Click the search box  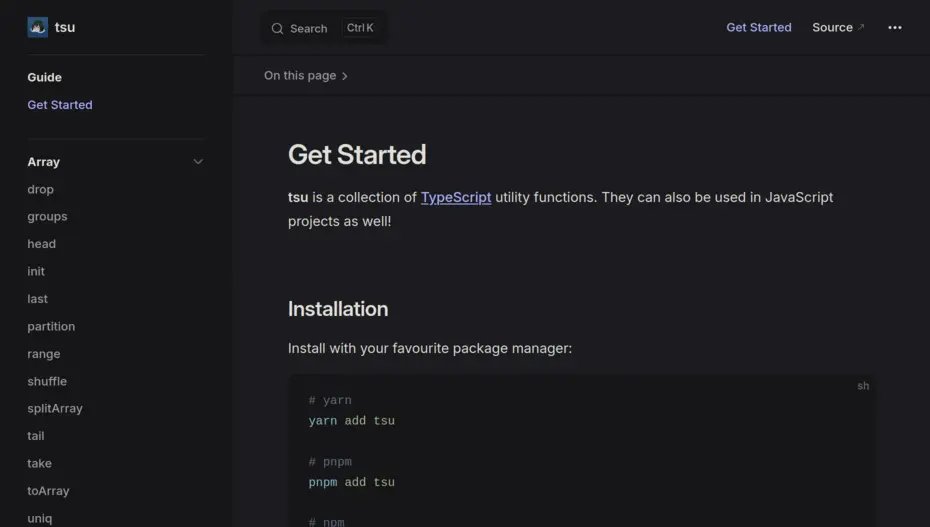(323, 28)
